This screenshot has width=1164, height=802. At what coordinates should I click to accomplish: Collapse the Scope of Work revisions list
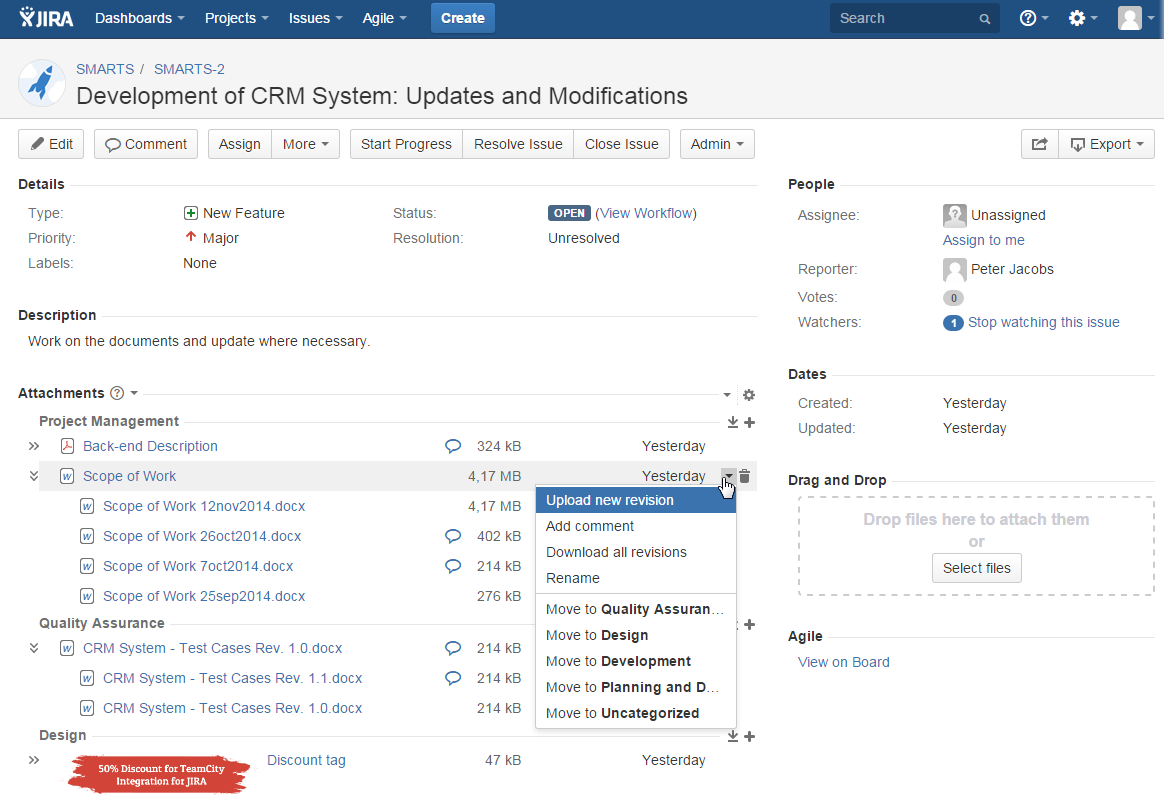click(33, 476)
